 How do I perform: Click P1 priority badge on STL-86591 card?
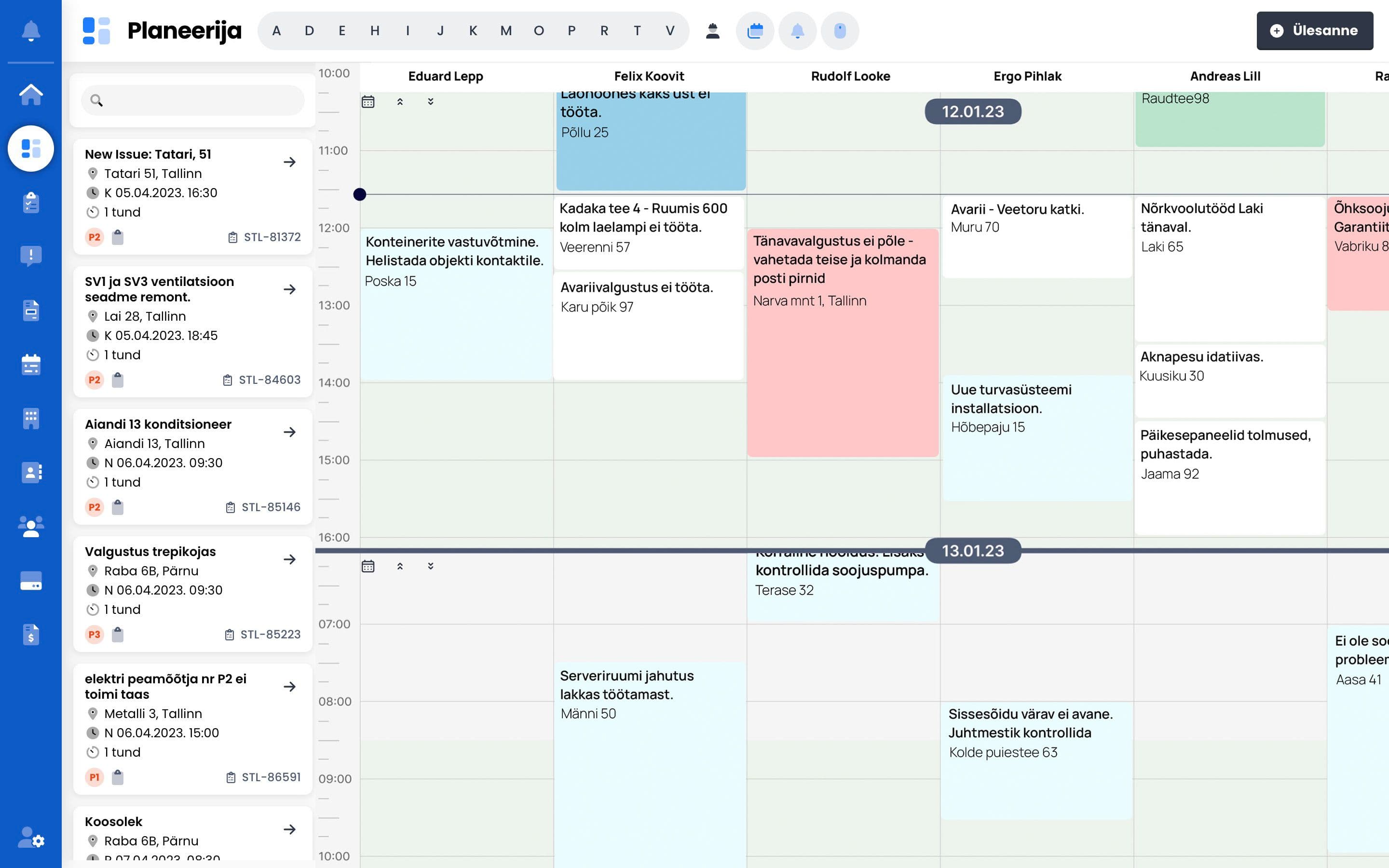[x=94, y=777]
